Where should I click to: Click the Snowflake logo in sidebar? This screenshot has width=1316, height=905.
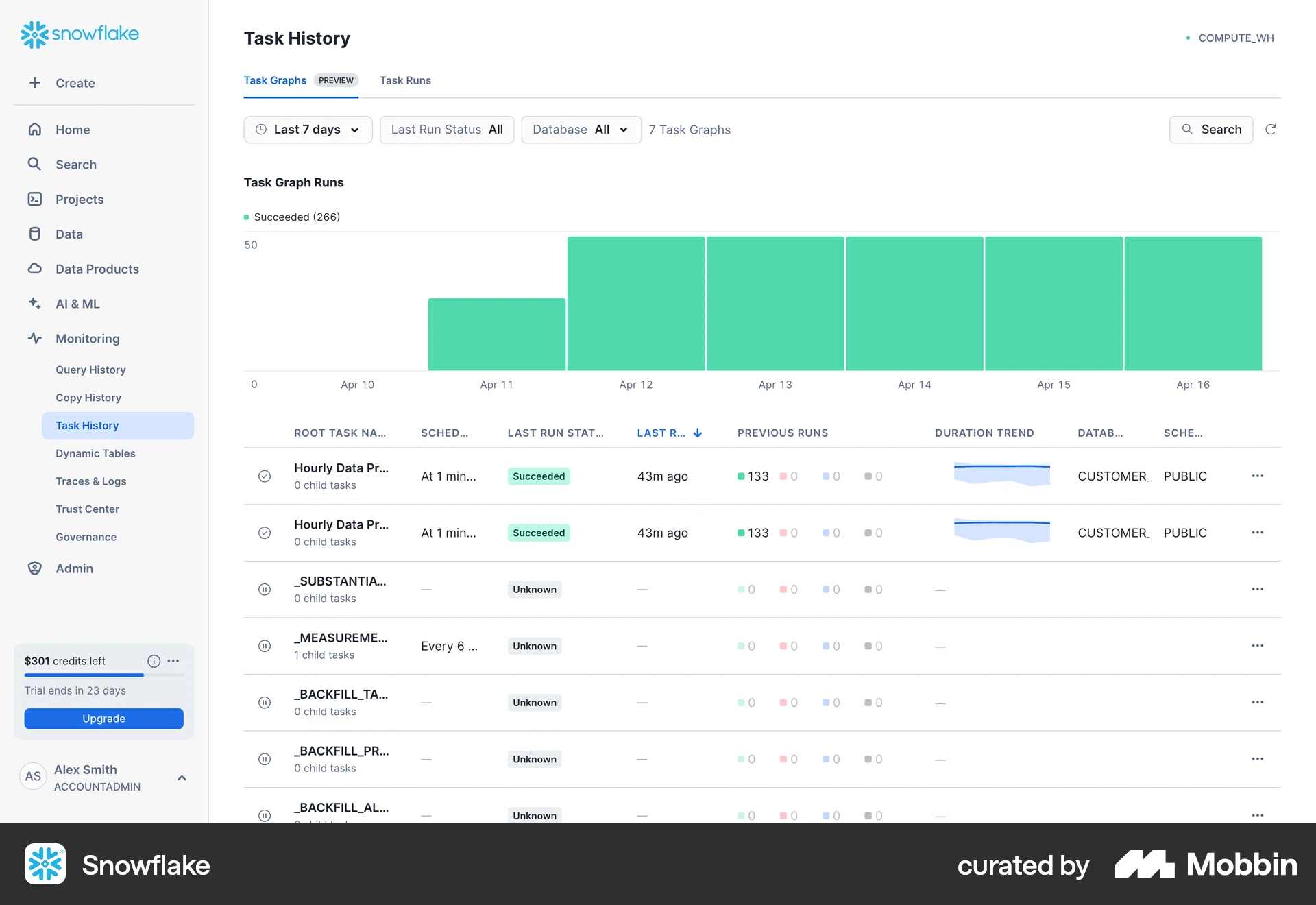[80, 34]
